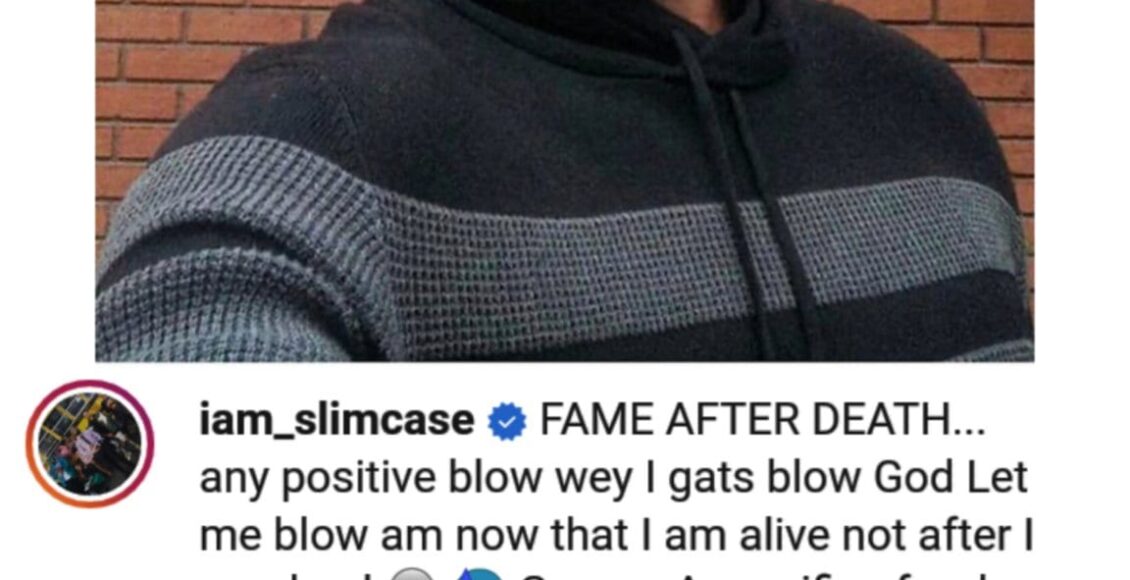The image size is (1130, 580).
Task: Select the FAME AFTER DEATH caption text
Action: click(x=762, y=420)
